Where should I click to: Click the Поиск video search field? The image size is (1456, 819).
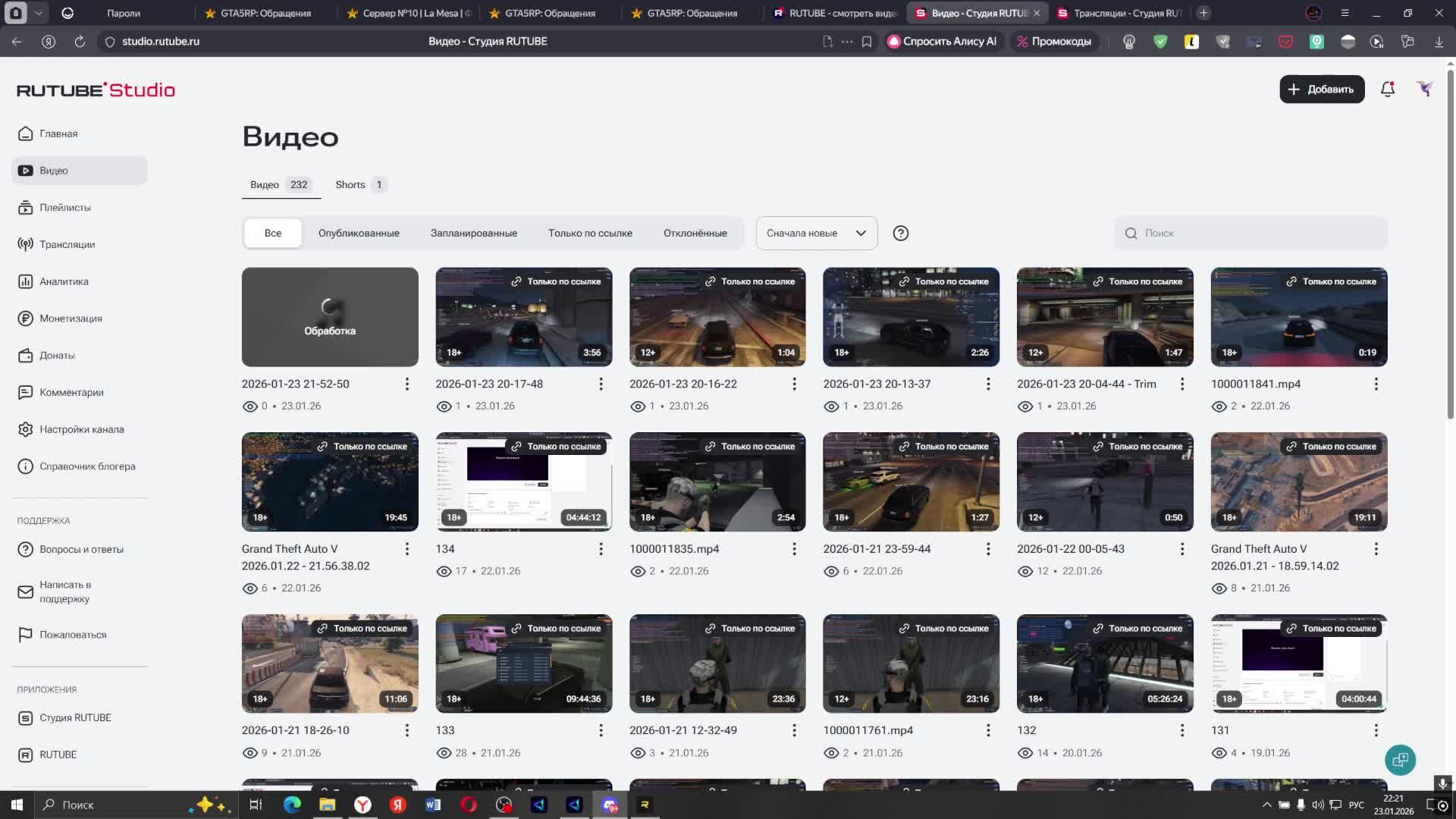(1259, 234)
